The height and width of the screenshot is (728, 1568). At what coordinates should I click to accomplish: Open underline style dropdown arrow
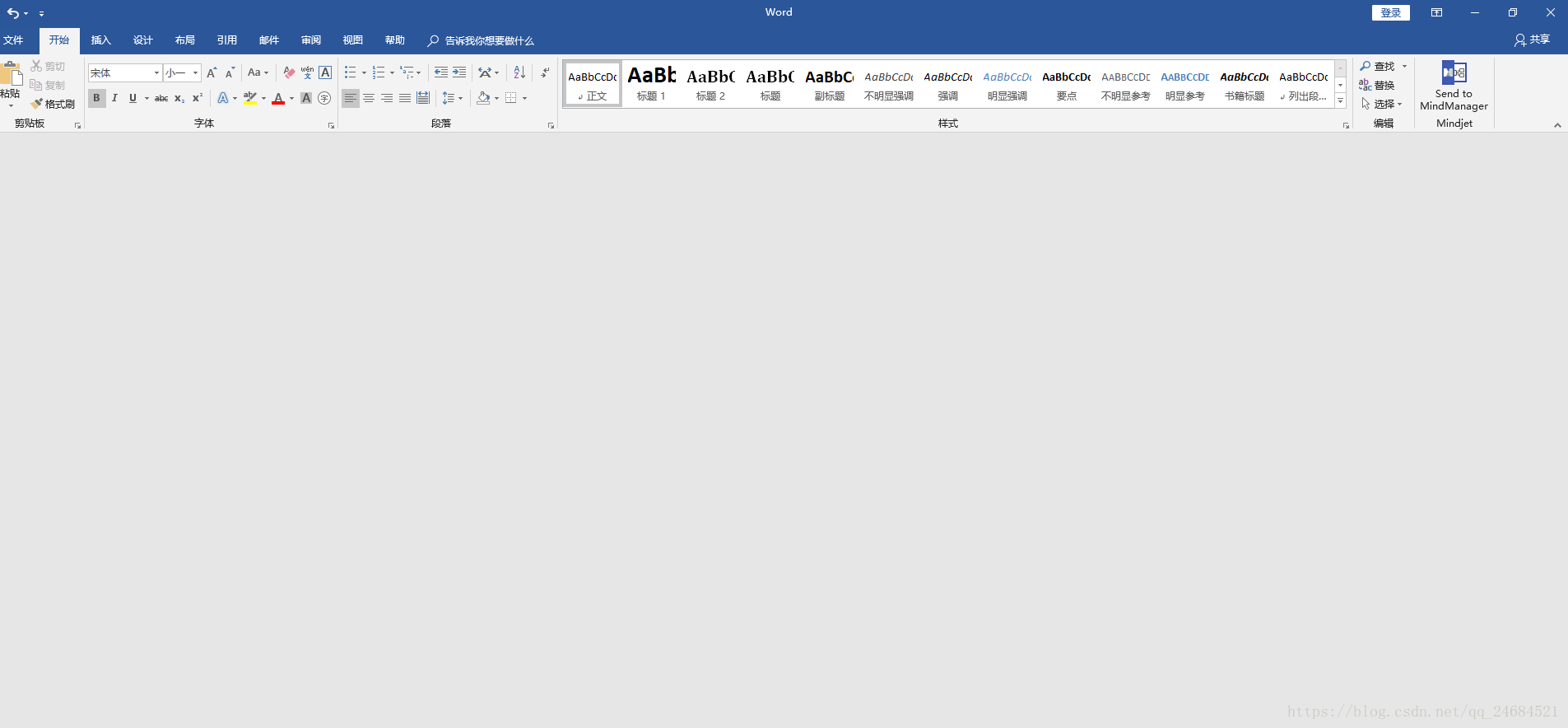pos(147,98)
